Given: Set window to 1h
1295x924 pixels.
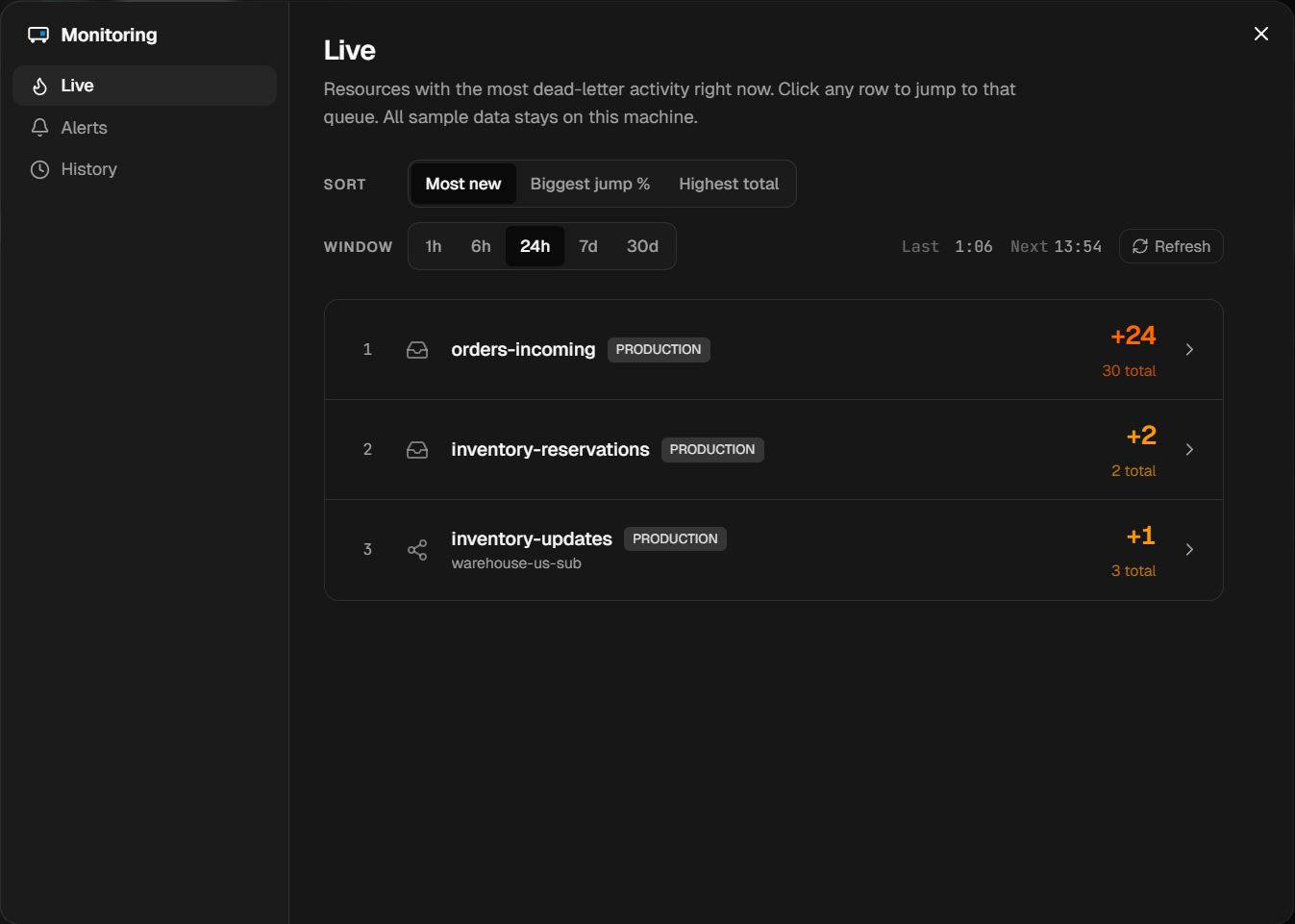Looking at the screenshot, I should [x=434, y=246].
